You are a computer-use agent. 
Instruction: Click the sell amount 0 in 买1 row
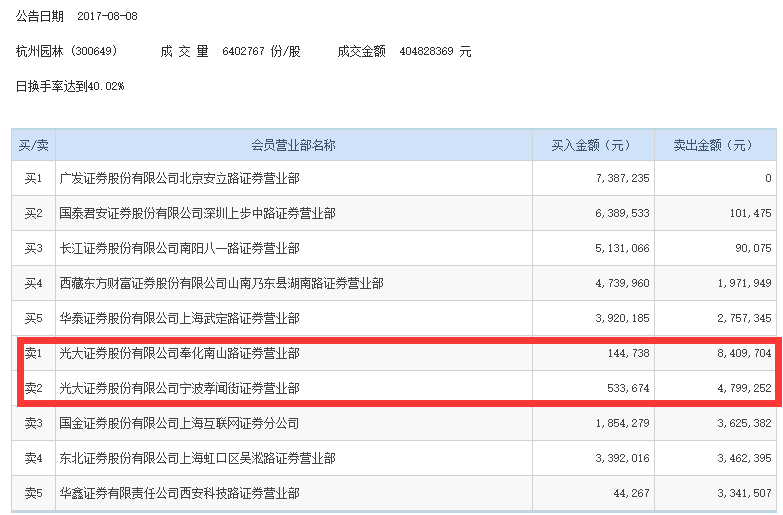click(x=768, y=178)
